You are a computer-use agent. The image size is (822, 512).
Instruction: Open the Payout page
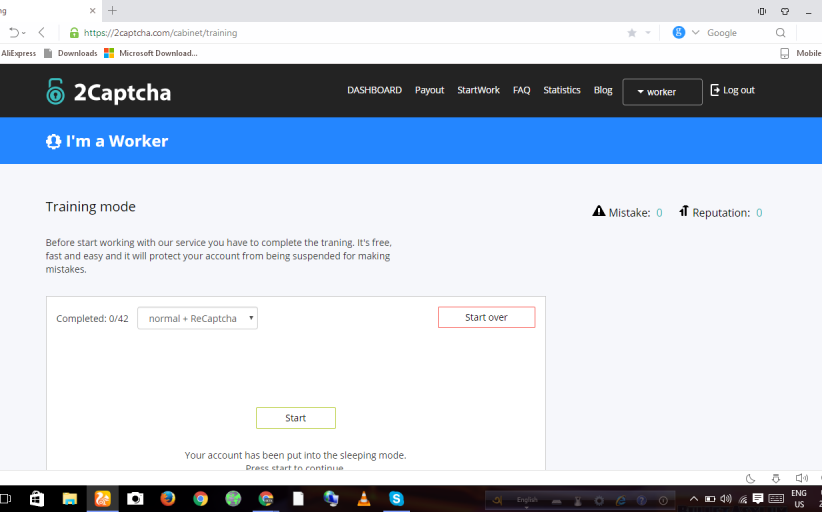click(x=429, y=90)
